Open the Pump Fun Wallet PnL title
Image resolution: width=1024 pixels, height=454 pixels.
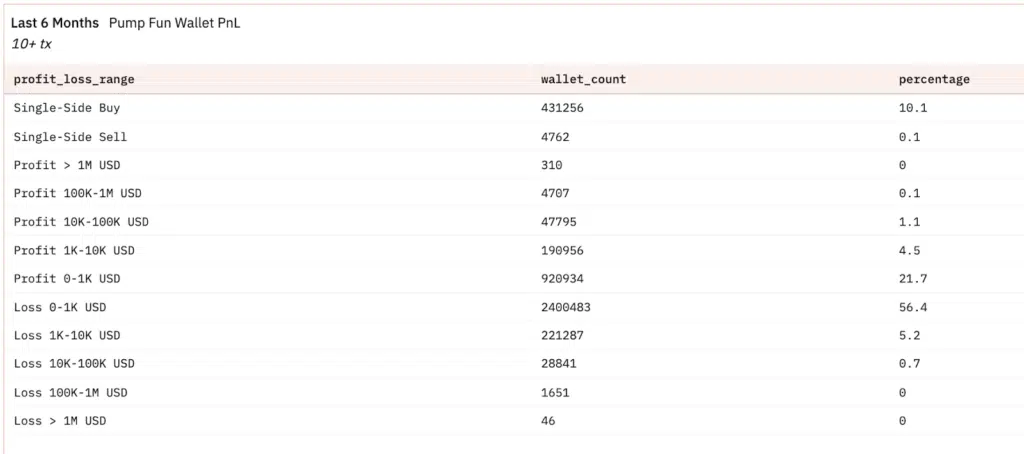[x=174, y=23]
